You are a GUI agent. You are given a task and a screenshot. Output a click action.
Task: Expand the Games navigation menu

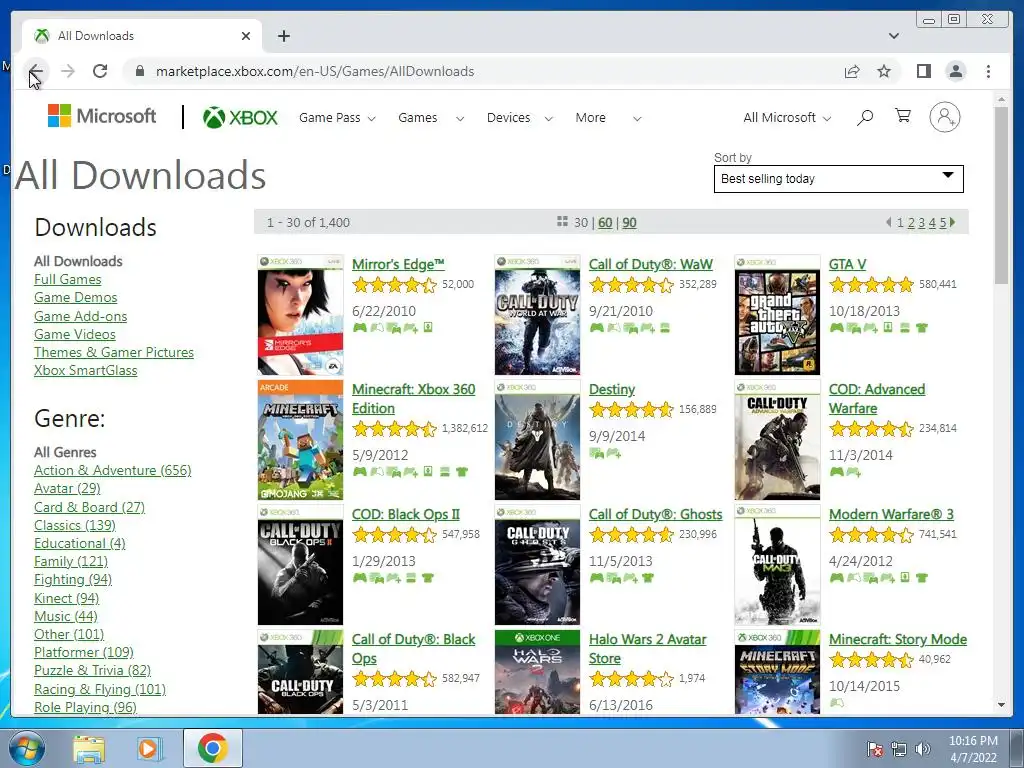point(431,118)
